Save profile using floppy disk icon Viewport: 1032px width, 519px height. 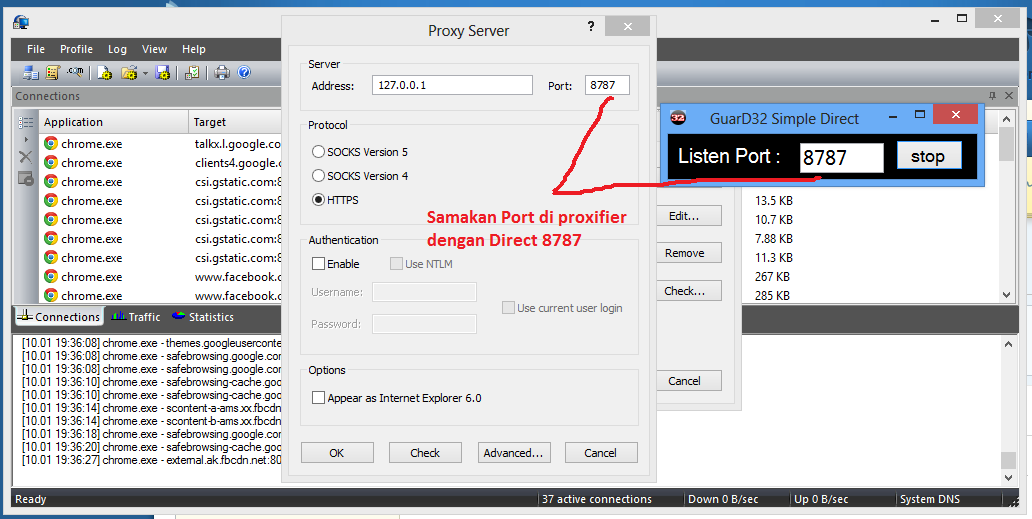point(163,73)
